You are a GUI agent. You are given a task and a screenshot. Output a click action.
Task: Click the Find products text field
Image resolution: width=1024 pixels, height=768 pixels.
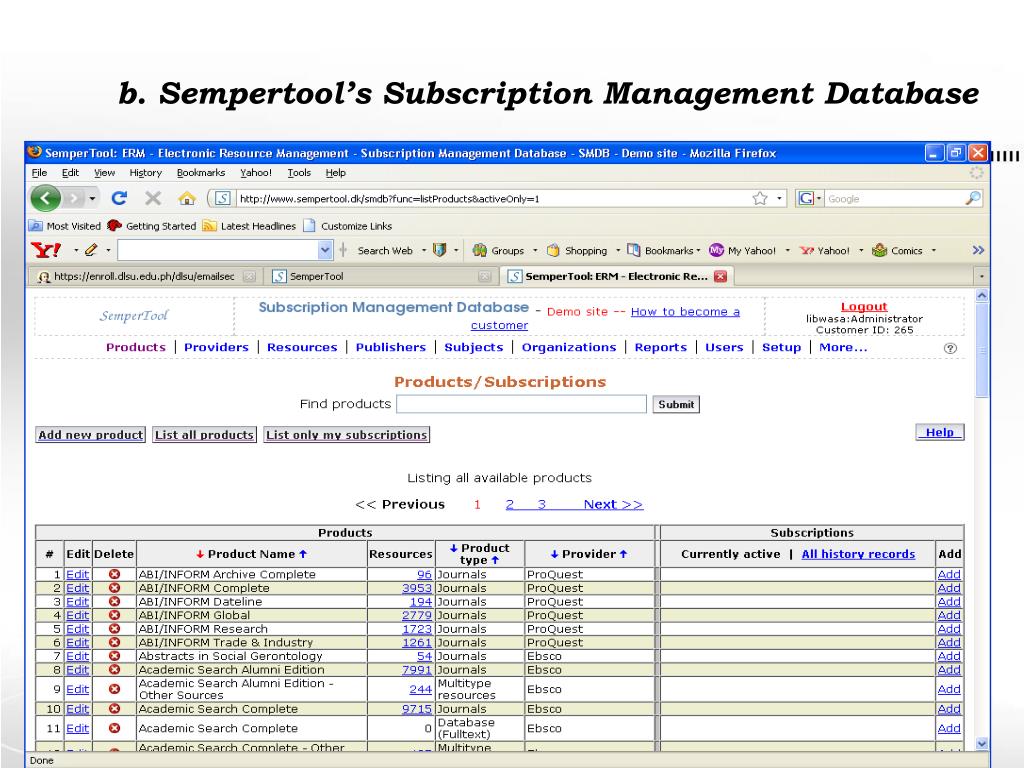point(521,404)
